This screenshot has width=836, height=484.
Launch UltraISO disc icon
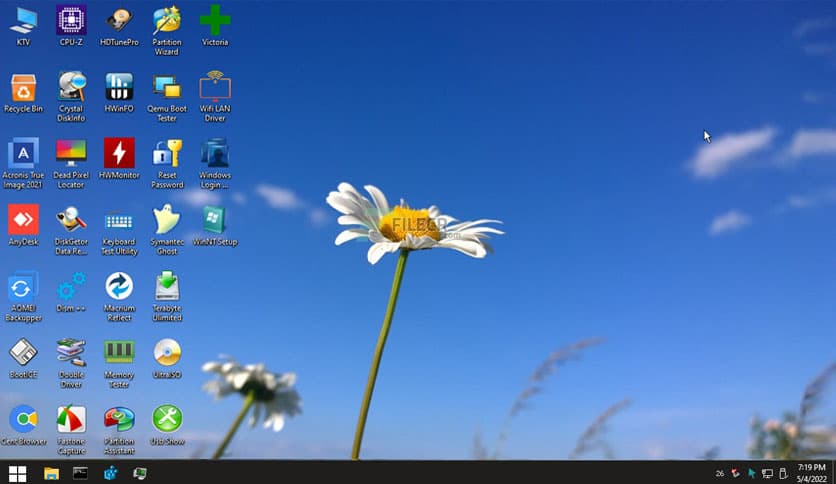(167, 359)
